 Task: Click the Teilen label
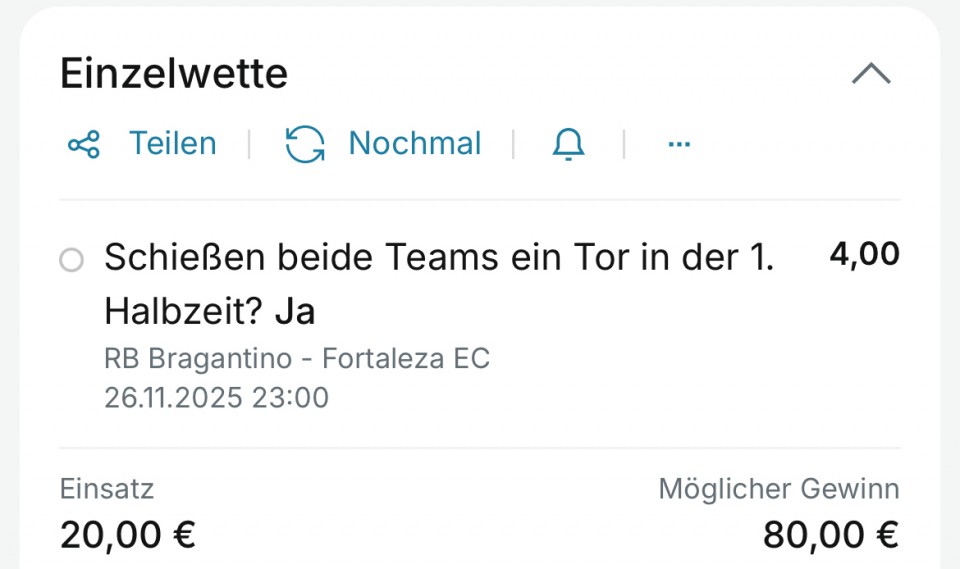(172, 144)
